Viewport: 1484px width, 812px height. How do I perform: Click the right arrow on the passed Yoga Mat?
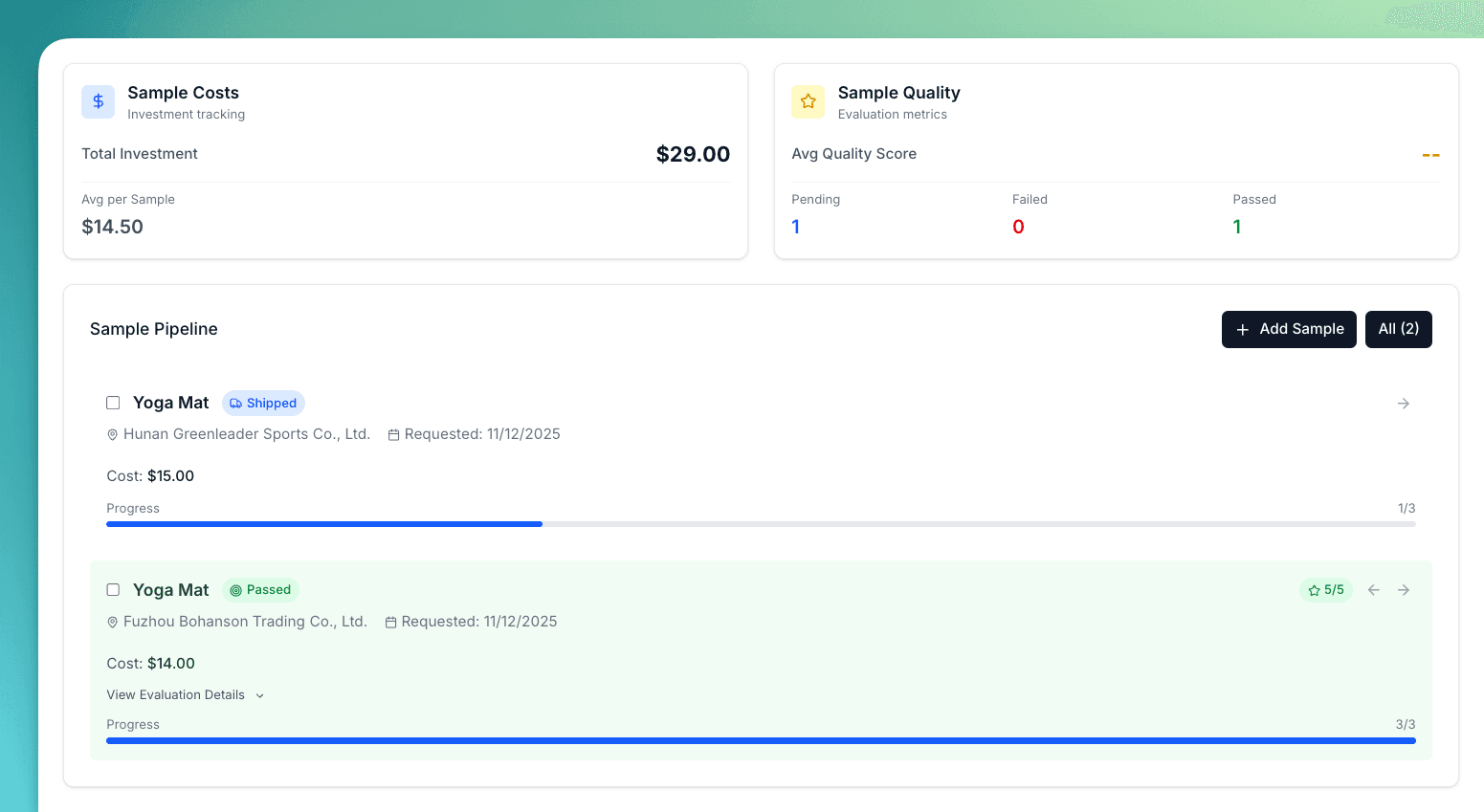pos(1404,590)
